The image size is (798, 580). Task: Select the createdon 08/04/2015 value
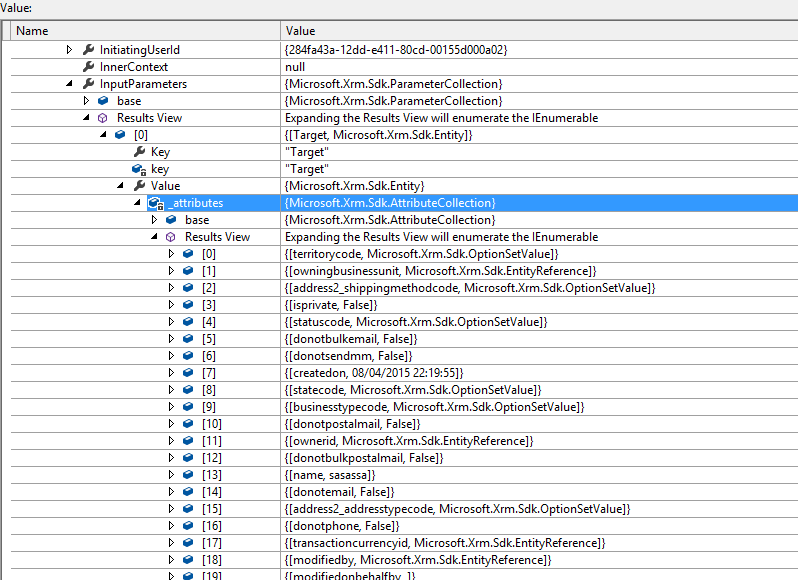tap(374, 373)
